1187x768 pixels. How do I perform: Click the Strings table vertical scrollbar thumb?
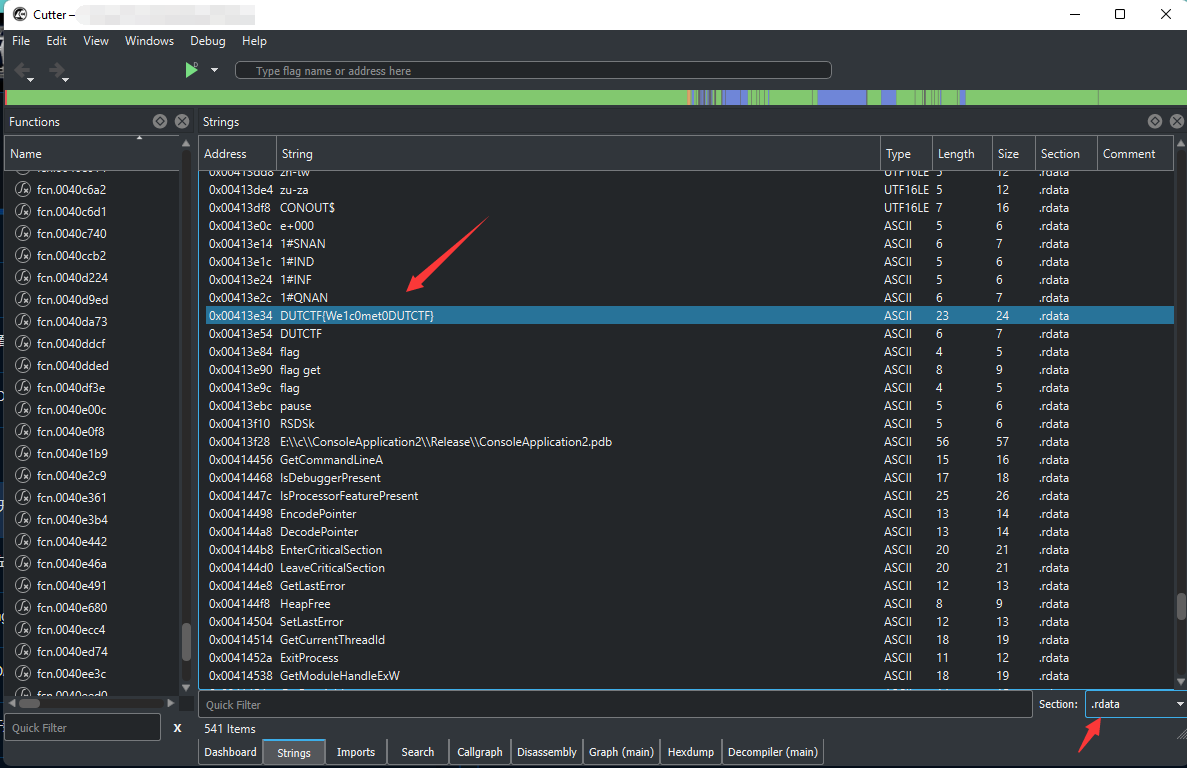[x=1180, y=606]
